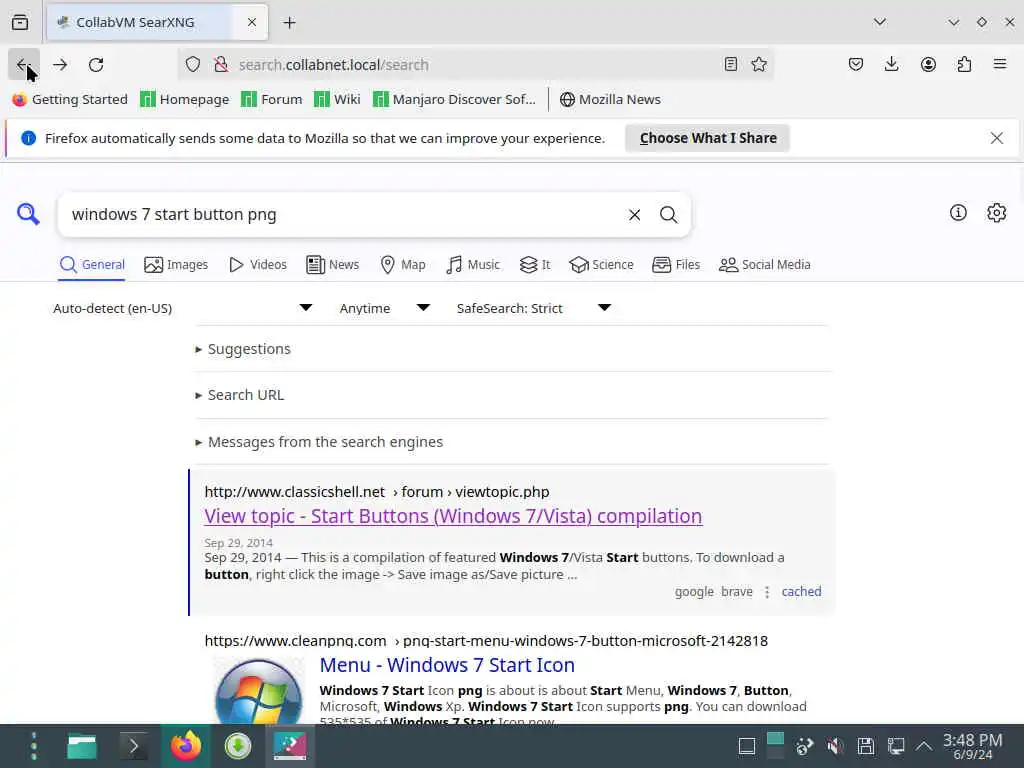The height and width of the screenshot is (768, 1024).
Task: Switch to the Map search tab
Action: (402, 264)
